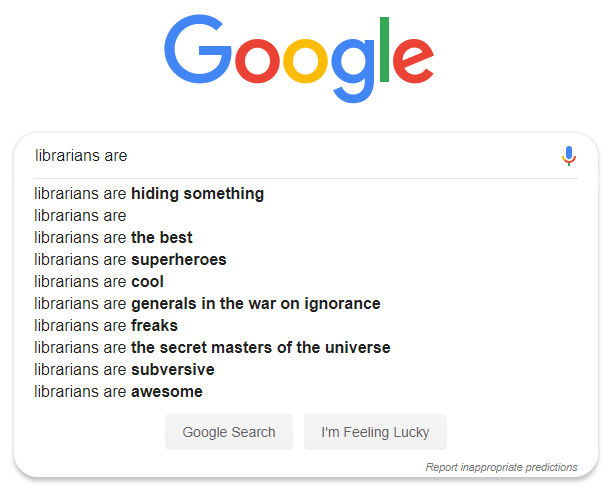Pick "the secret masters of the universe" suggestion
614x499 pixels.
click(x=212, y=348)
